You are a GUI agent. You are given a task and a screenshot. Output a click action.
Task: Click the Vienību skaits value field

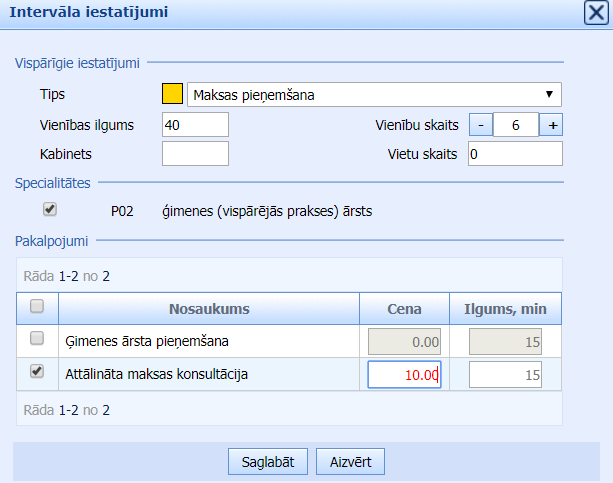point(515,125)
